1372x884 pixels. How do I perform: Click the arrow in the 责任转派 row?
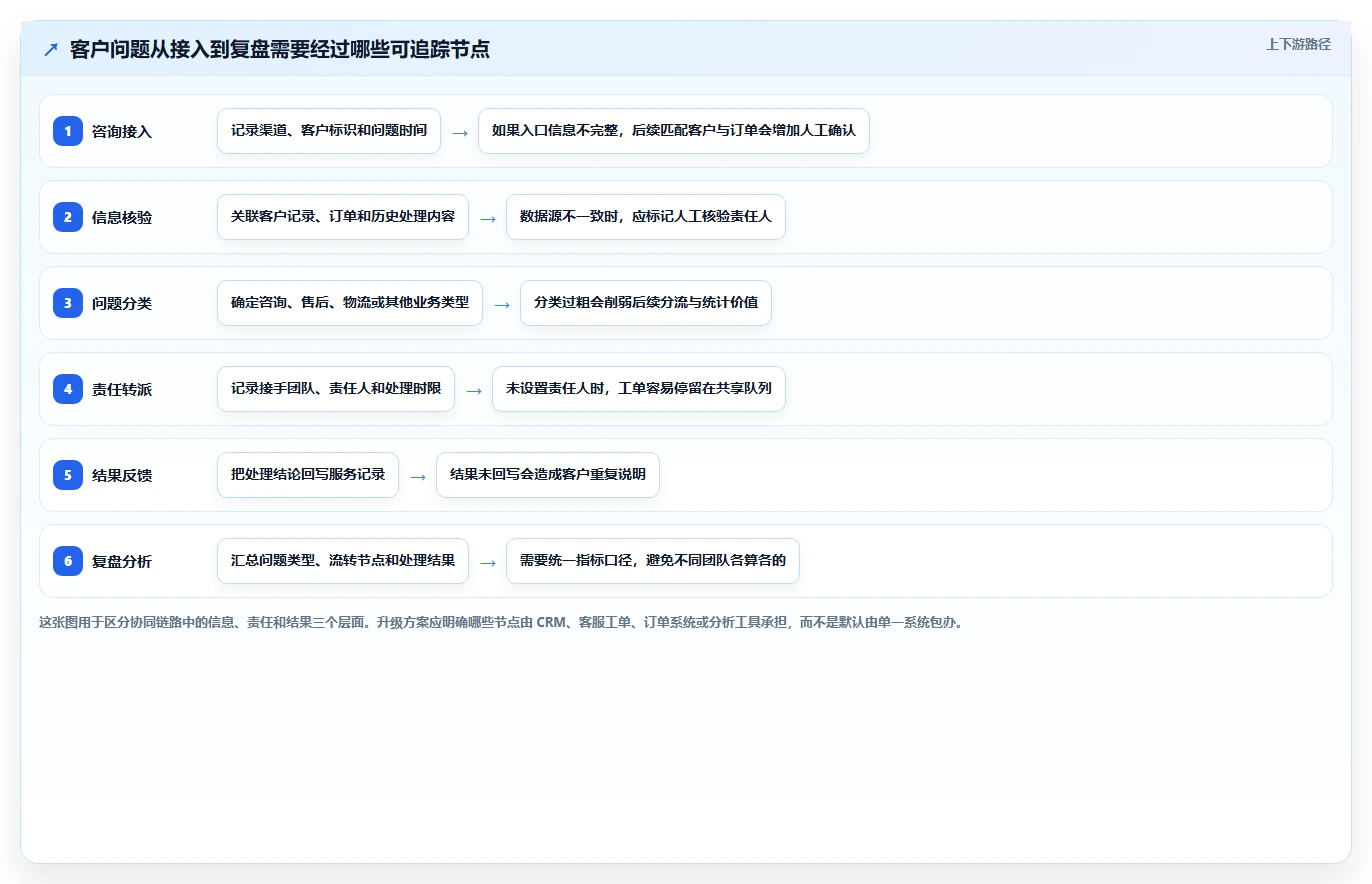pos(474,390)
